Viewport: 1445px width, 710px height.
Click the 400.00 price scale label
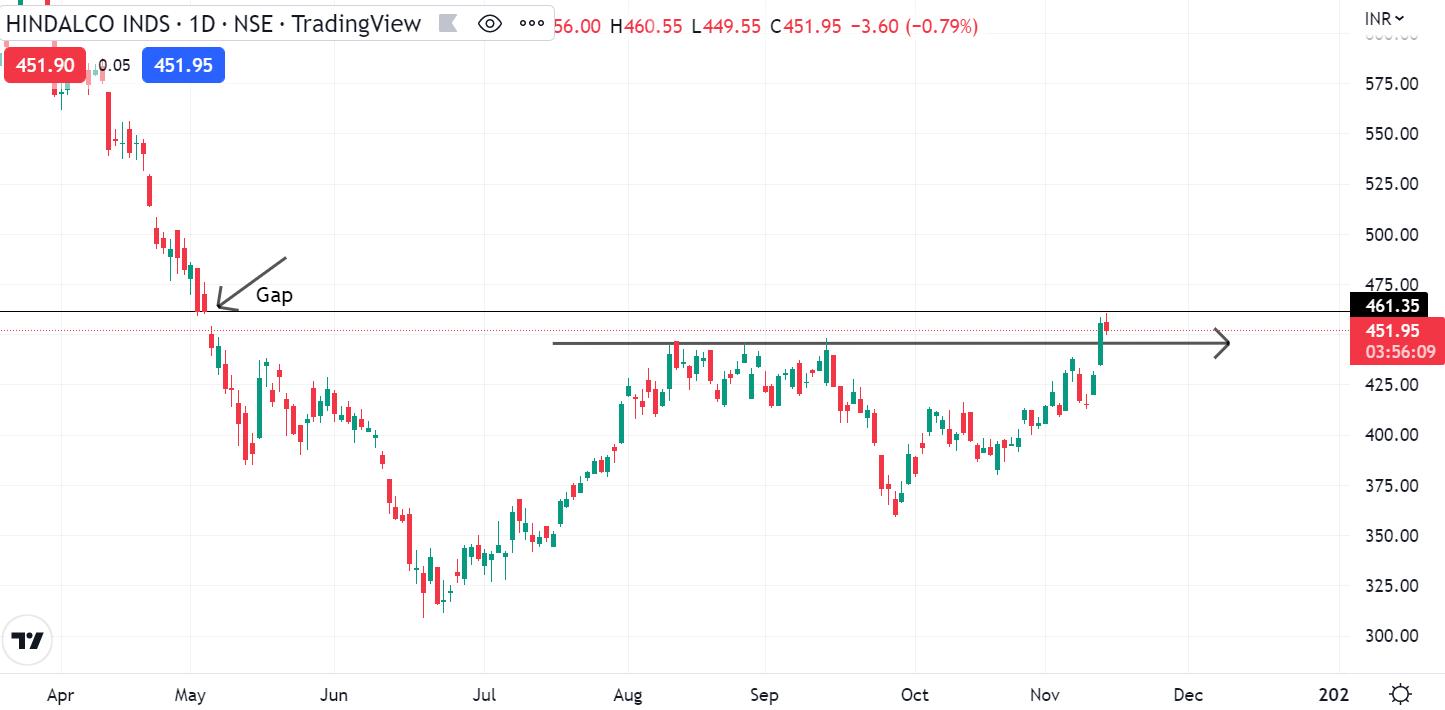(1391, 434)
